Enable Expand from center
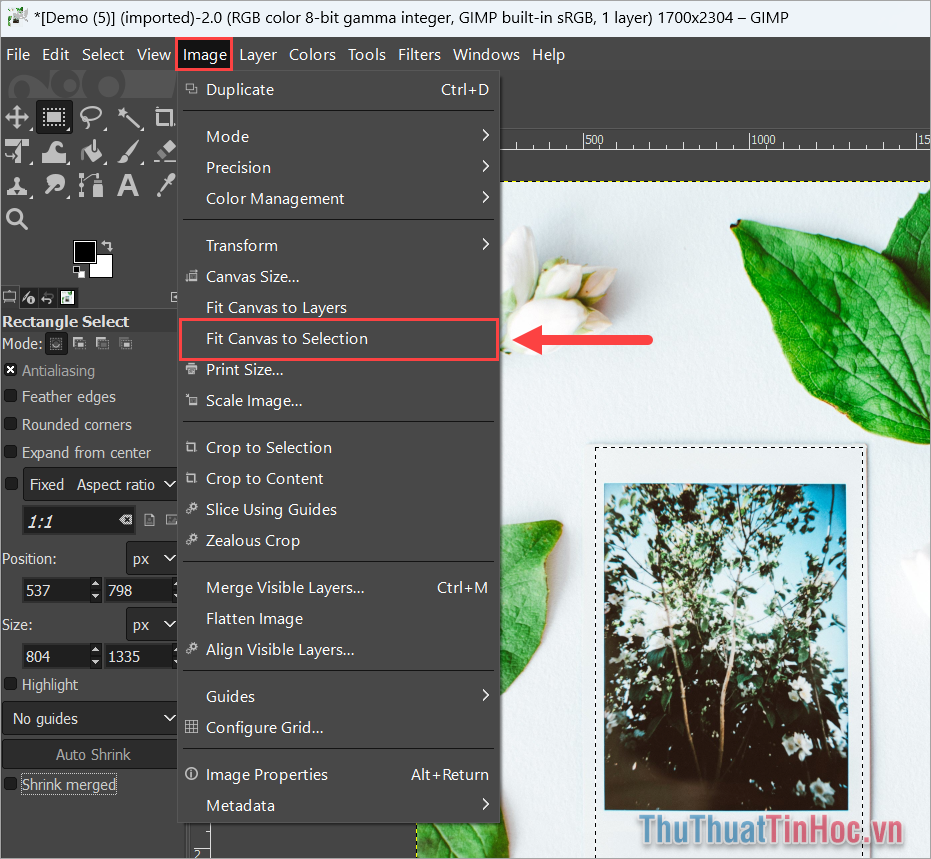931x859 pixels. pyautogui.click(x=11, y=452)
